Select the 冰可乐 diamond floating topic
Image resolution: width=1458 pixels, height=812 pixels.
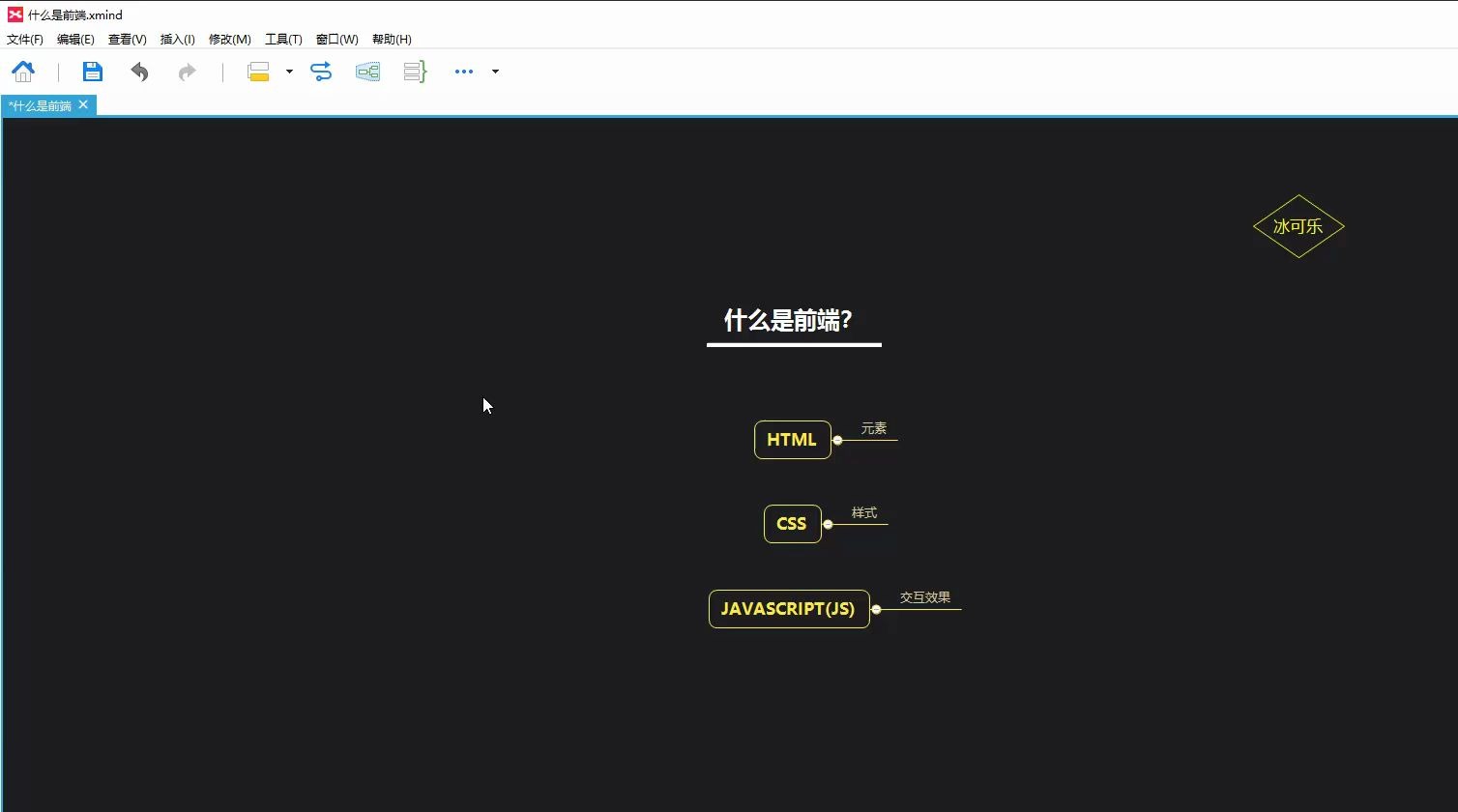pyautogui.click(x=1298, y=226)
